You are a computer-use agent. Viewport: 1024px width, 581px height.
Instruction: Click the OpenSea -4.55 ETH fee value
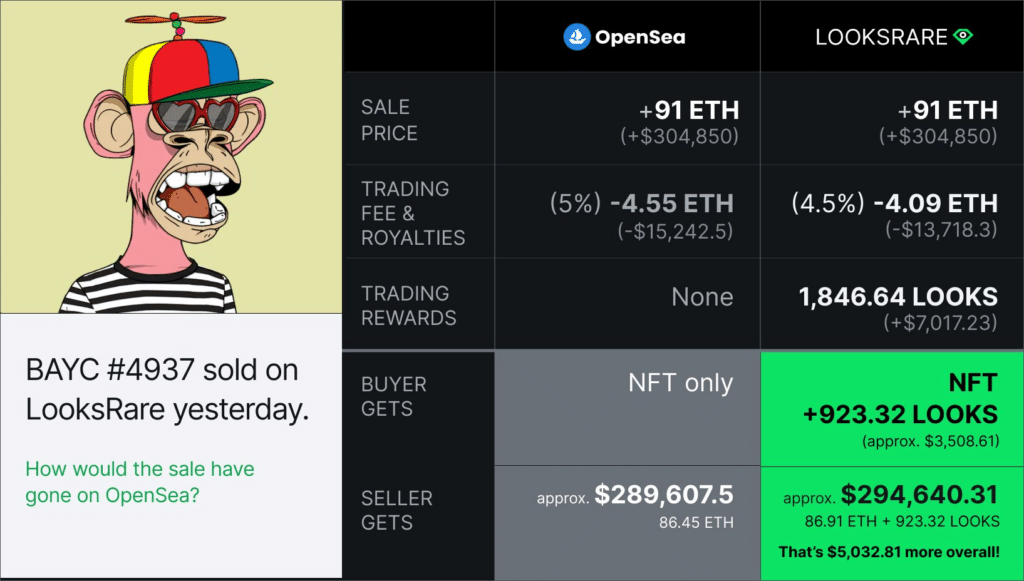click(x=671, y=203)
